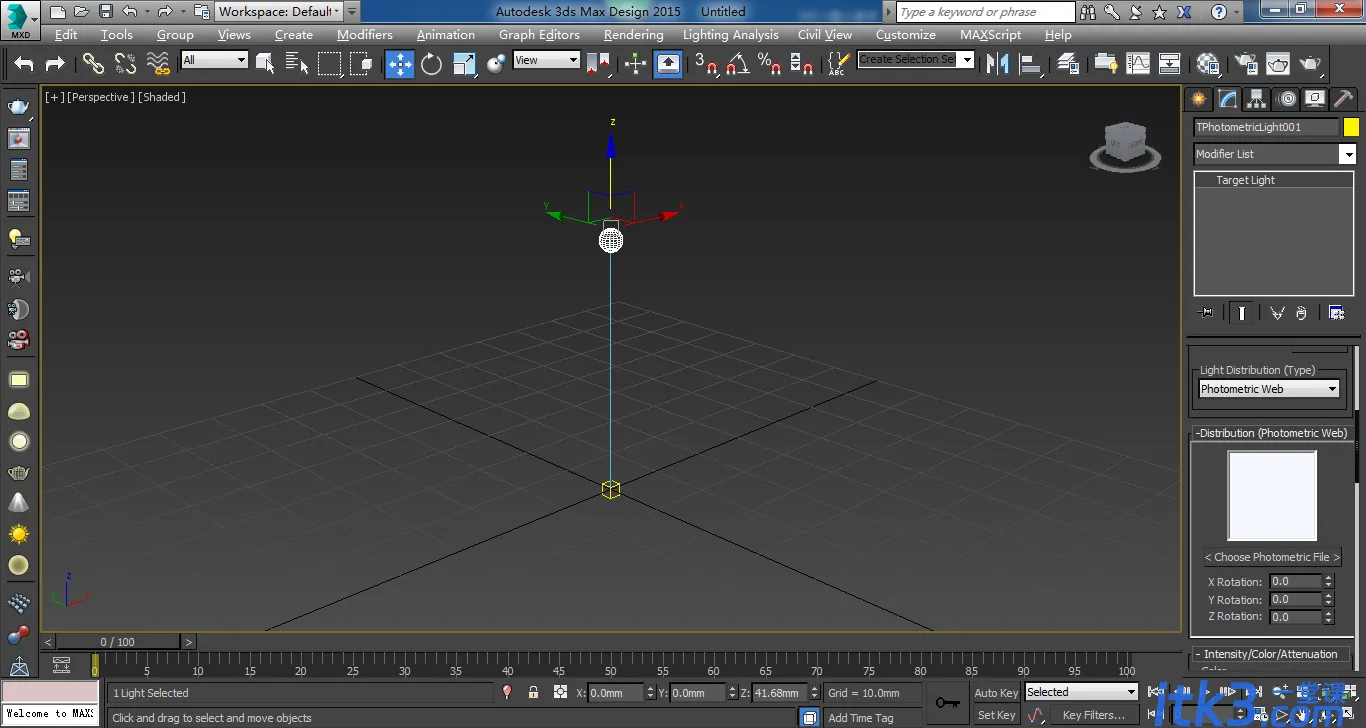The image size is (1366, 728).
Task: Click the Align tool icon
Action: click(x=1030, y=64)
